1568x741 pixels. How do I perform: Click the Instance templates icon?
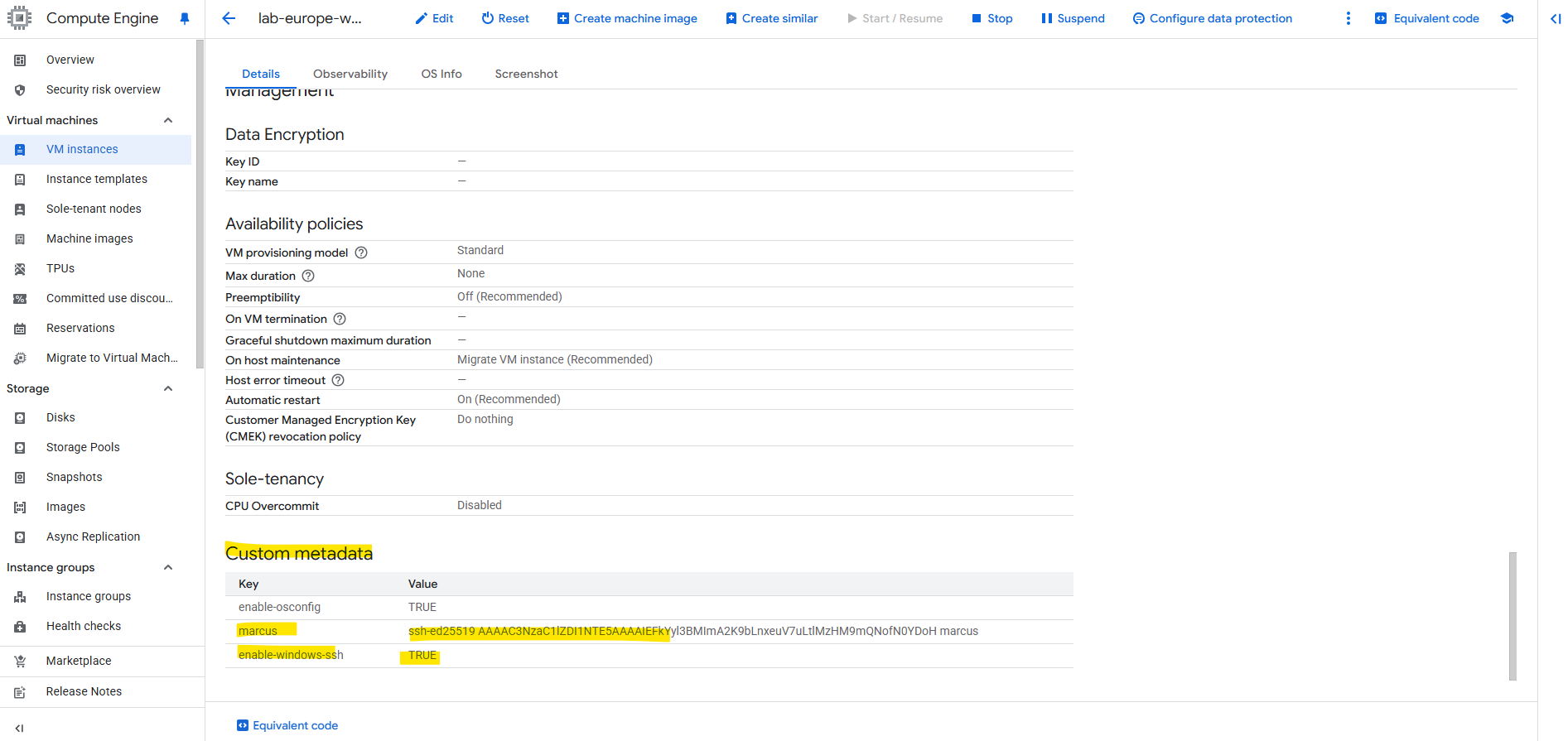point(20,180)
